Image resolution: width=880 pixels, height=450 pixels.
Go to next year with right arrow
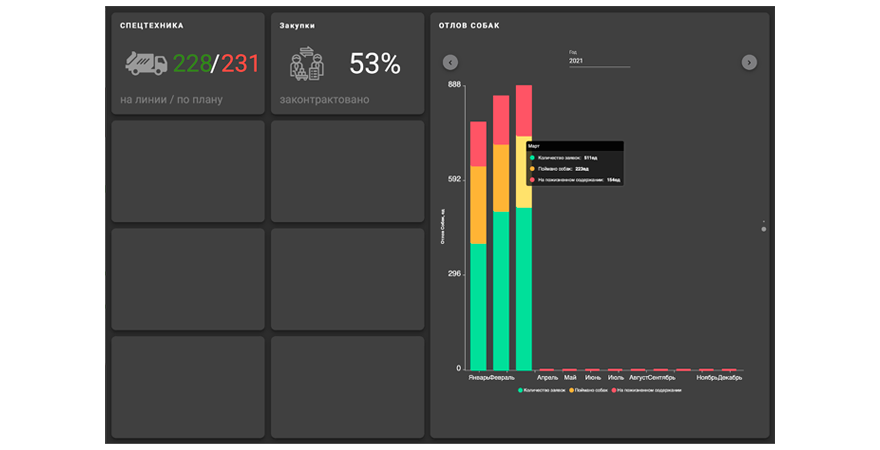[749, 62]
